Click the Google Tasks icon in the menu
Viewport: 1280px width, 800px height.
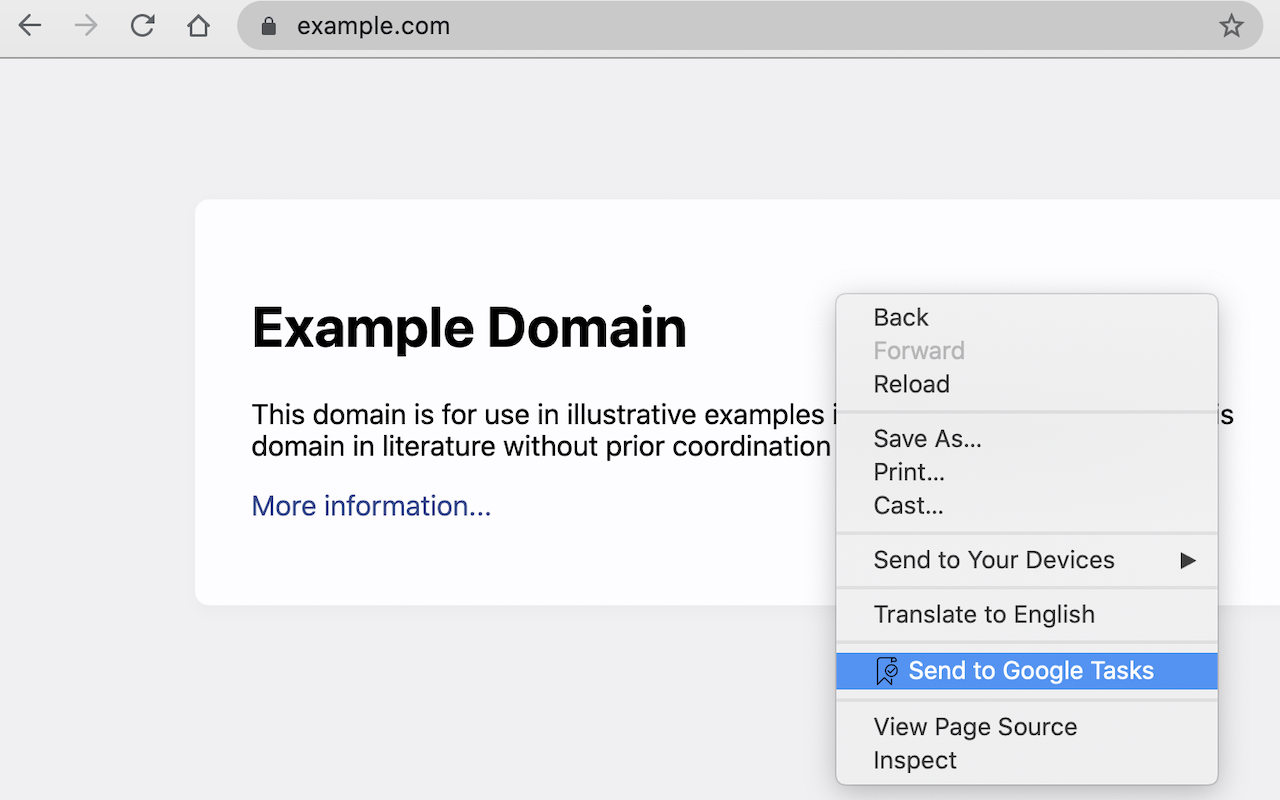tap(886, 671)
